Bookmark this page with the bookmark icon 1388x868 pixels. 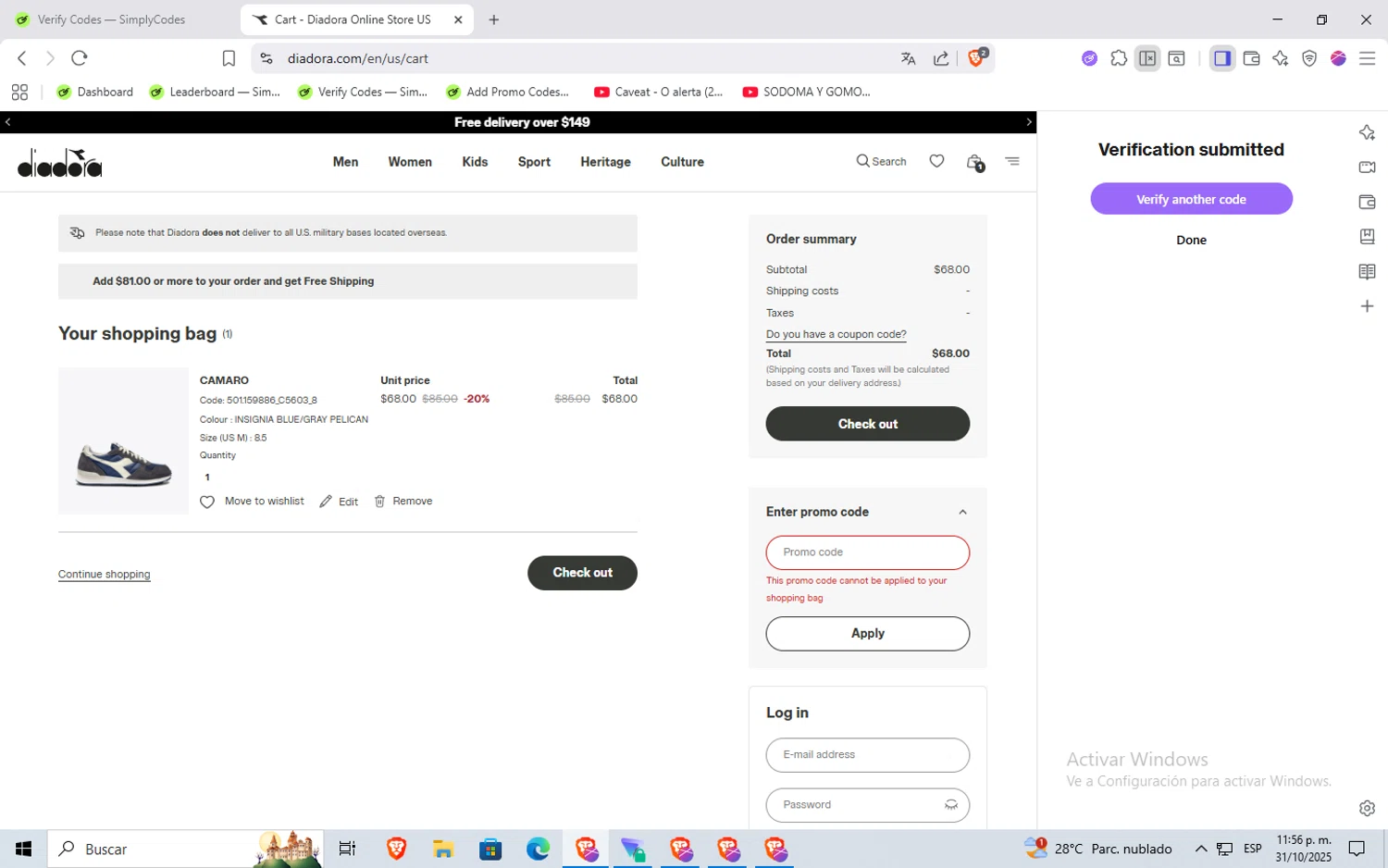tap(229, 58)
